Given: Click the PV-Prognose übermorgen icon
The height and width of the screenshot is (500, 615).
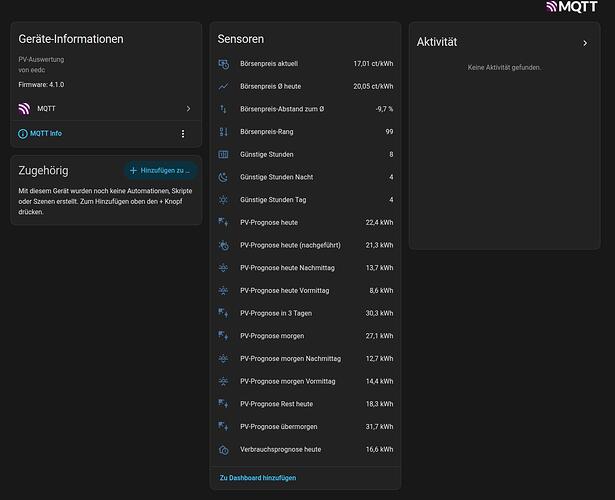Looking at the screenshot, I should tap(224, 427).
